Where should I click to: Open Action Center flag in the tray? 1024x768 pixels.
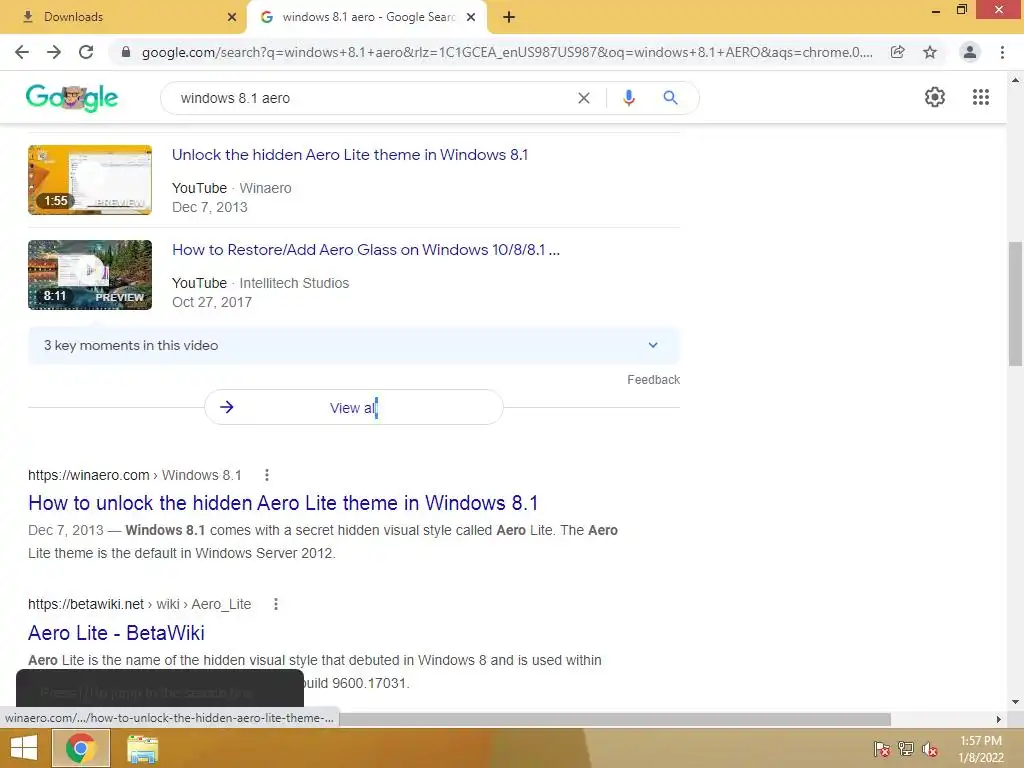click(882, 749)
